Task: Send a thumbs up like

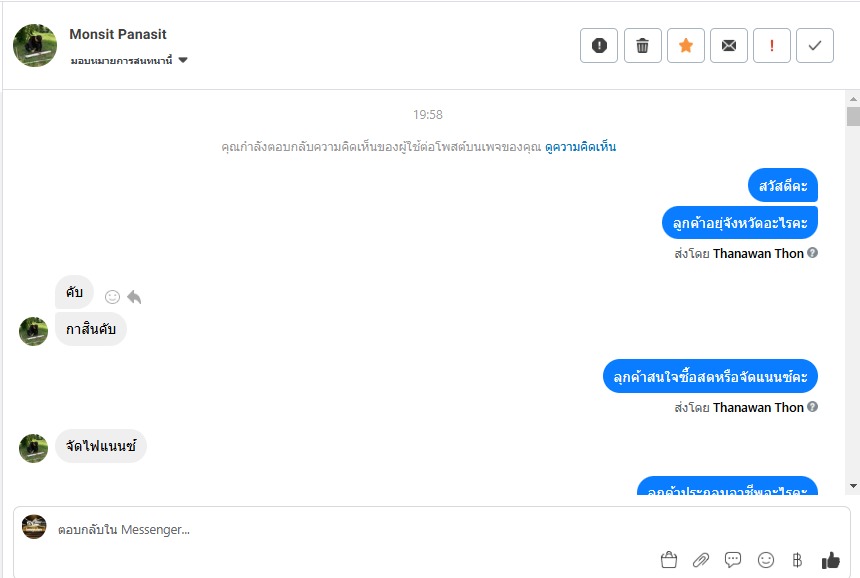Action: [830, 560]
